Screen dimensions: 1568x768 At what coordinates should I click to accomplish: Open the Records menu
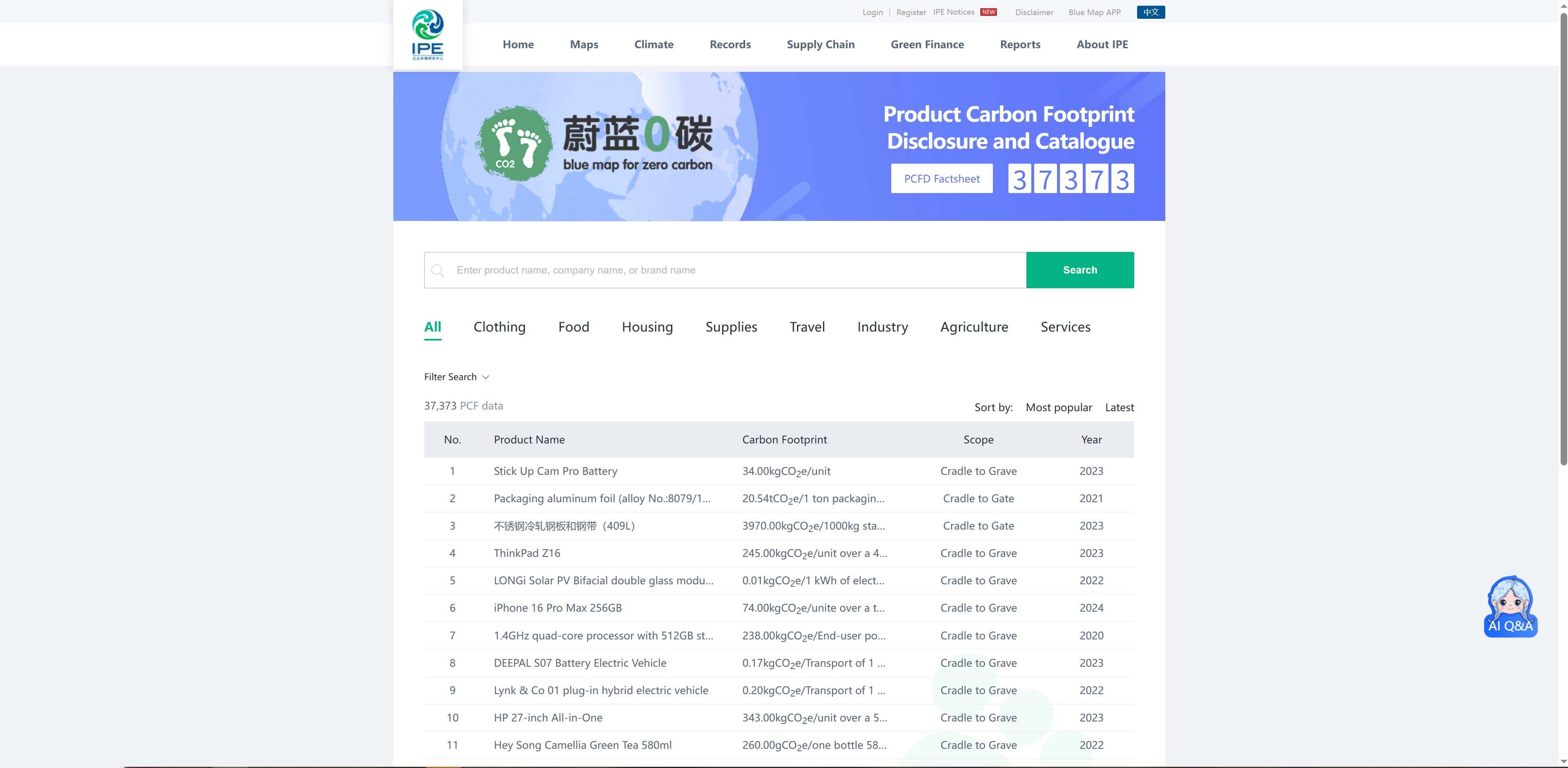pyautogui.click(x=730, y=45)
